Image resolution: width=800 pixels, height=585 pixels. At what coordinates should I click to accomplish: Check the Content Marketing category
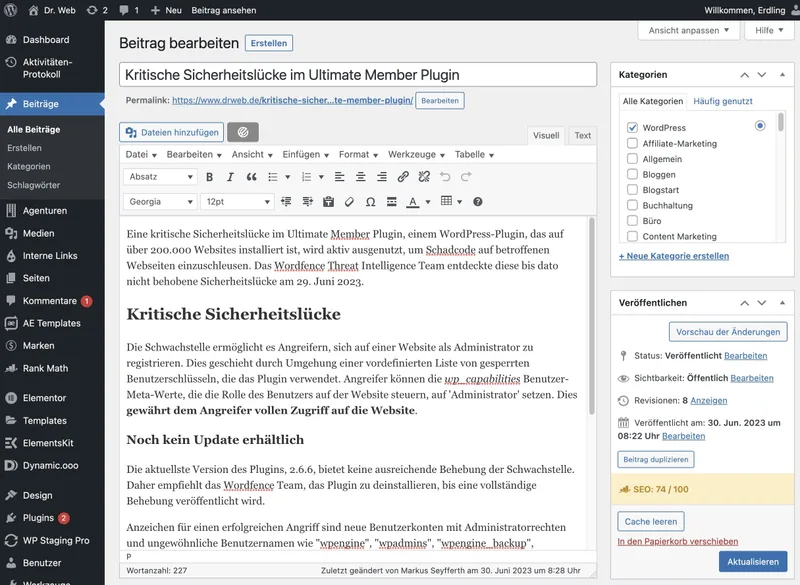pos(632,236)
